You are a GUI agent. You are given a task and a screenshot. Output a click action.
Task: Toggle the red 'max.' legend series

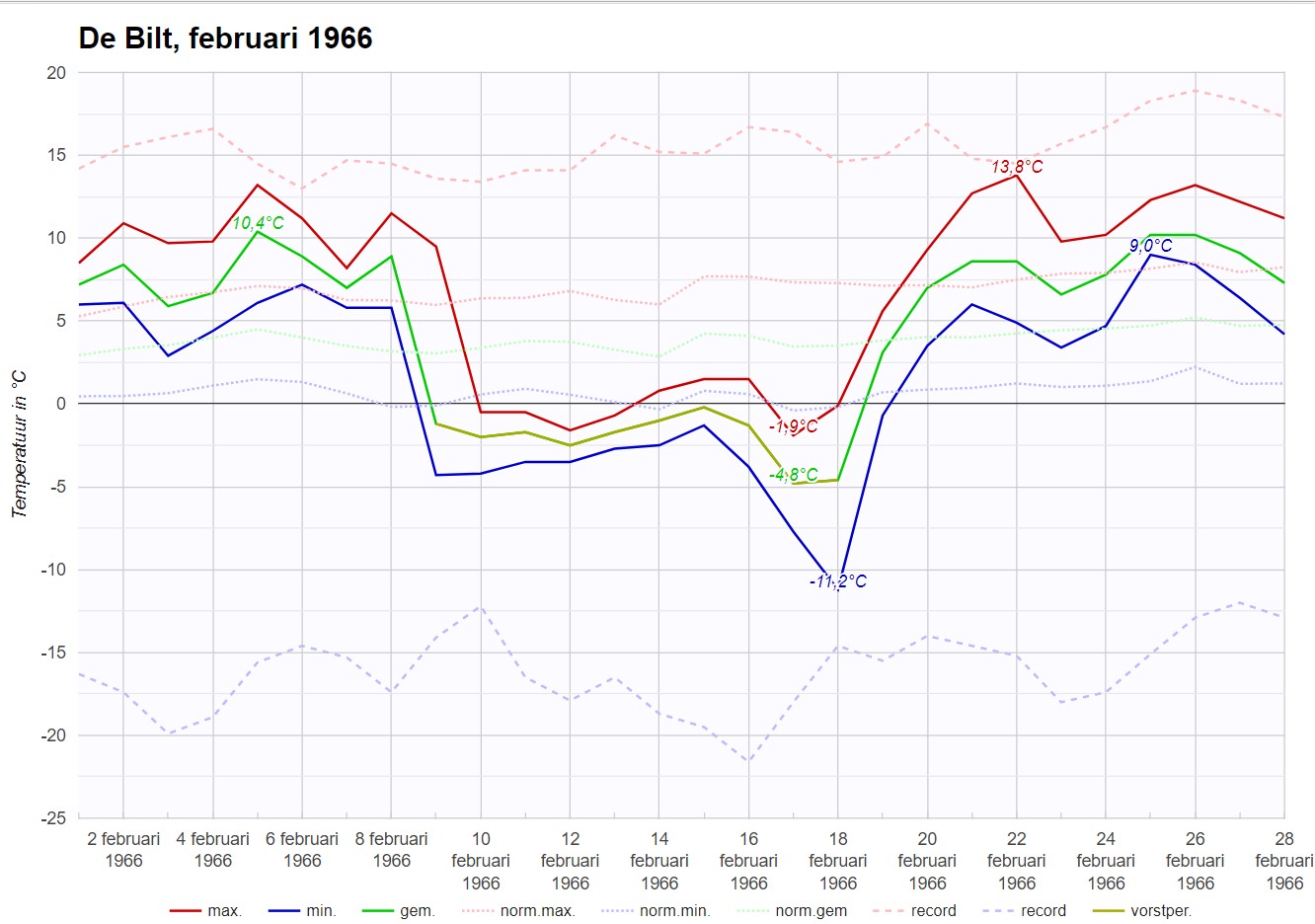pos(205,910)
